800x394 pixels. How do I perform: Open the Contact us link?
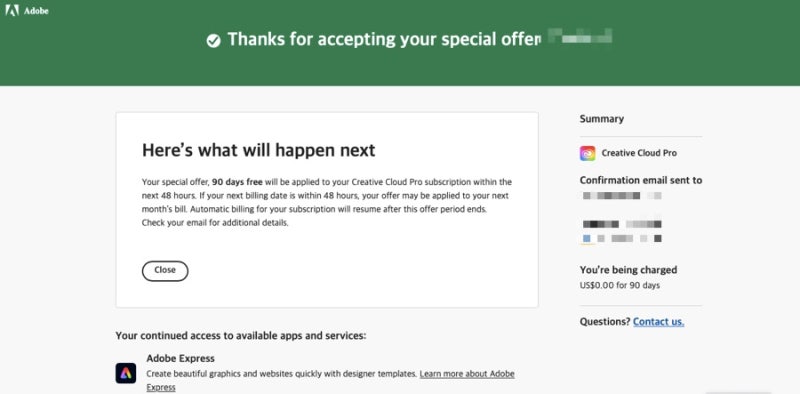click(658, 322)
